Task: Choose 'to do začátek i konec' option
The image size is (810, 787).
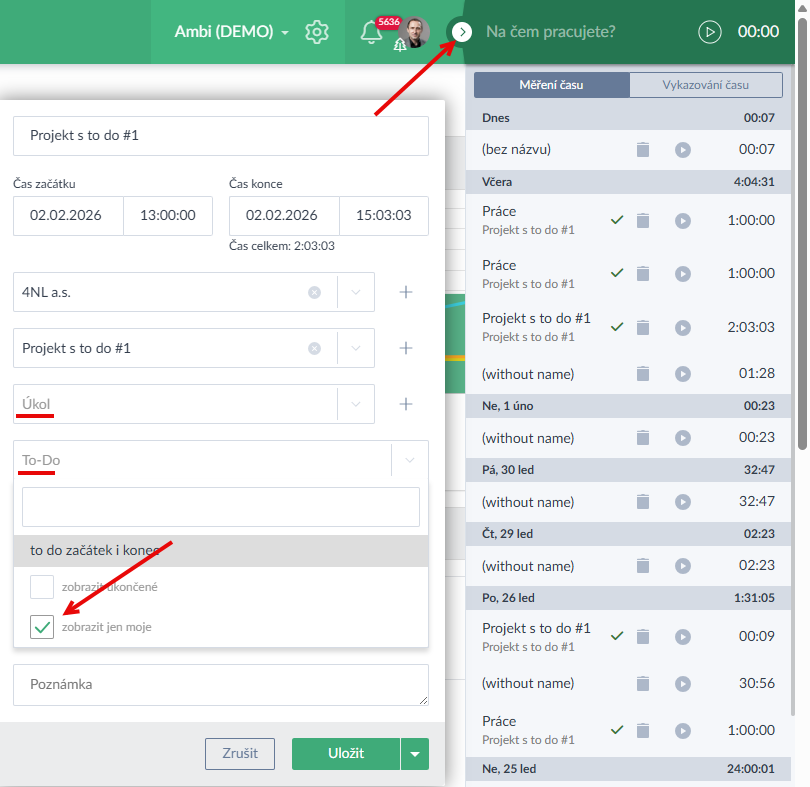Action: tap(220, 550)
